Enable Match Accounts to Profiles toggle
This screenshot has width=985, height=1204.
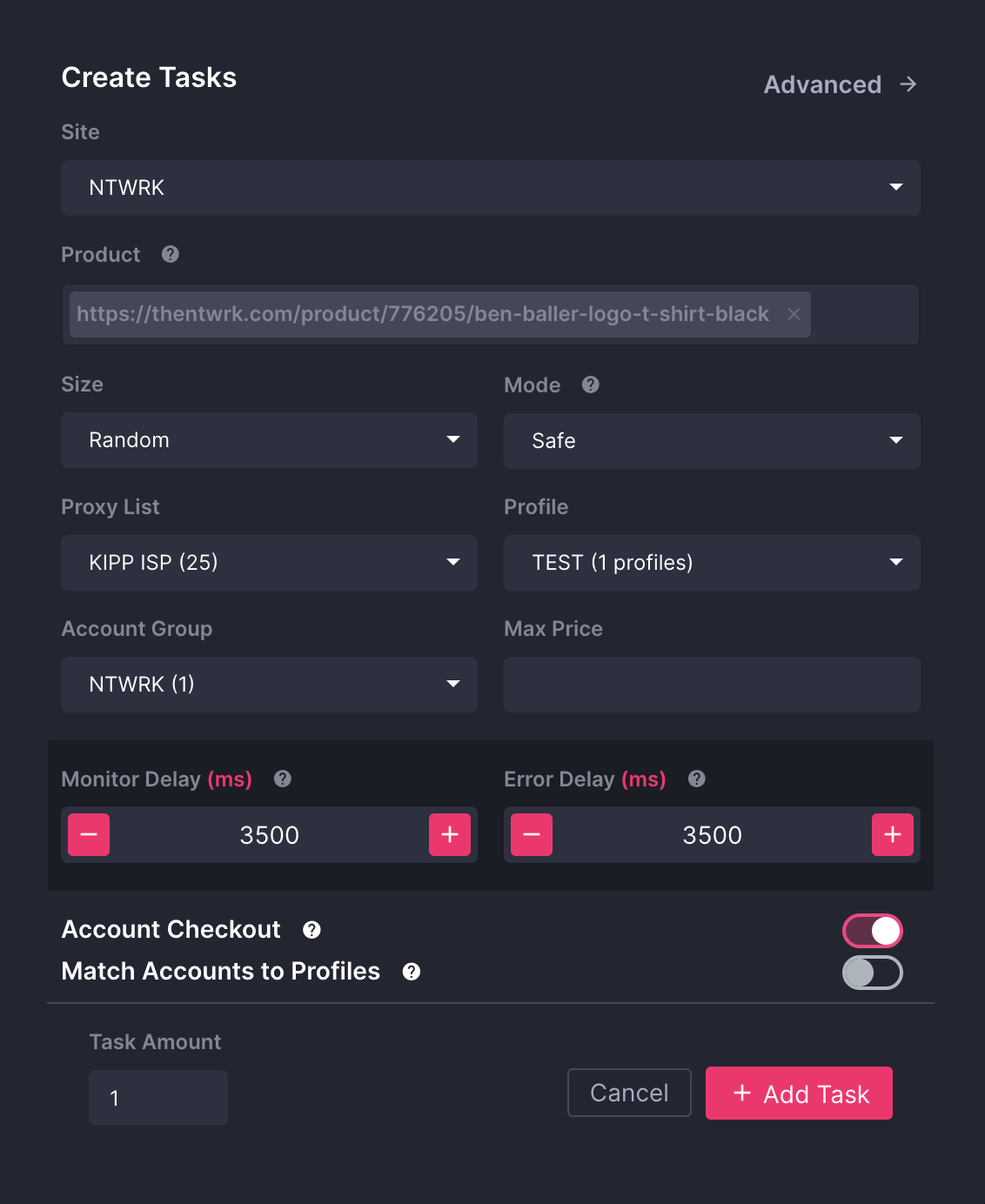872,973
